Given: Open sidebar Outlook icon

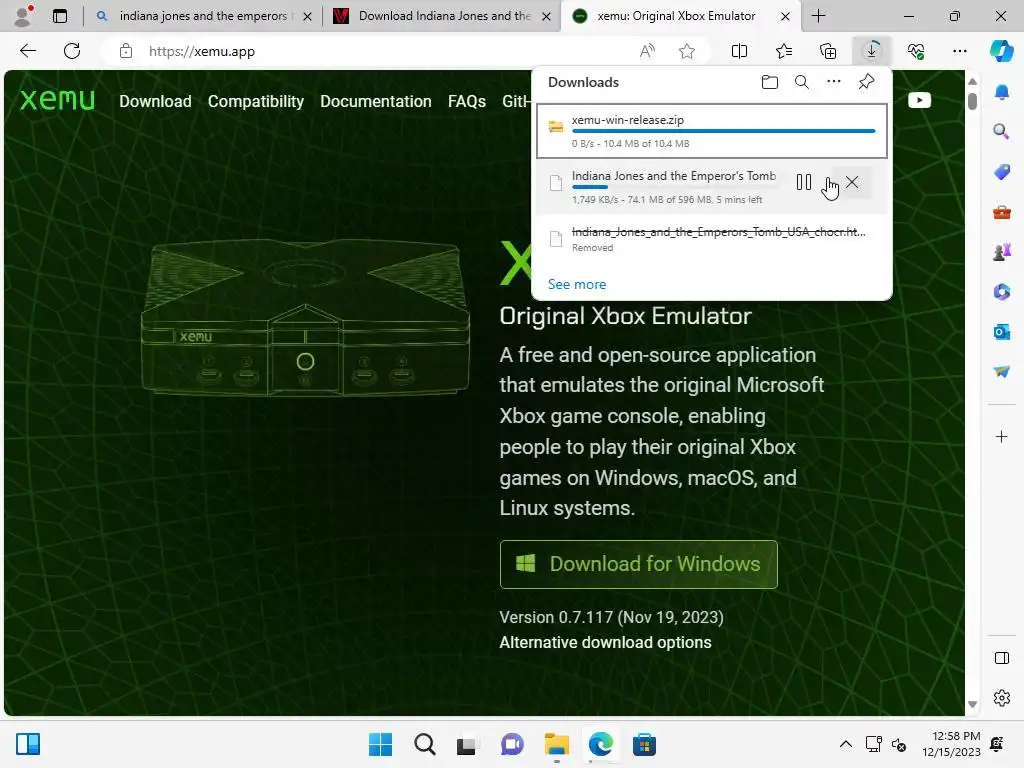Looking at the screenshot, I should 1001,332.
